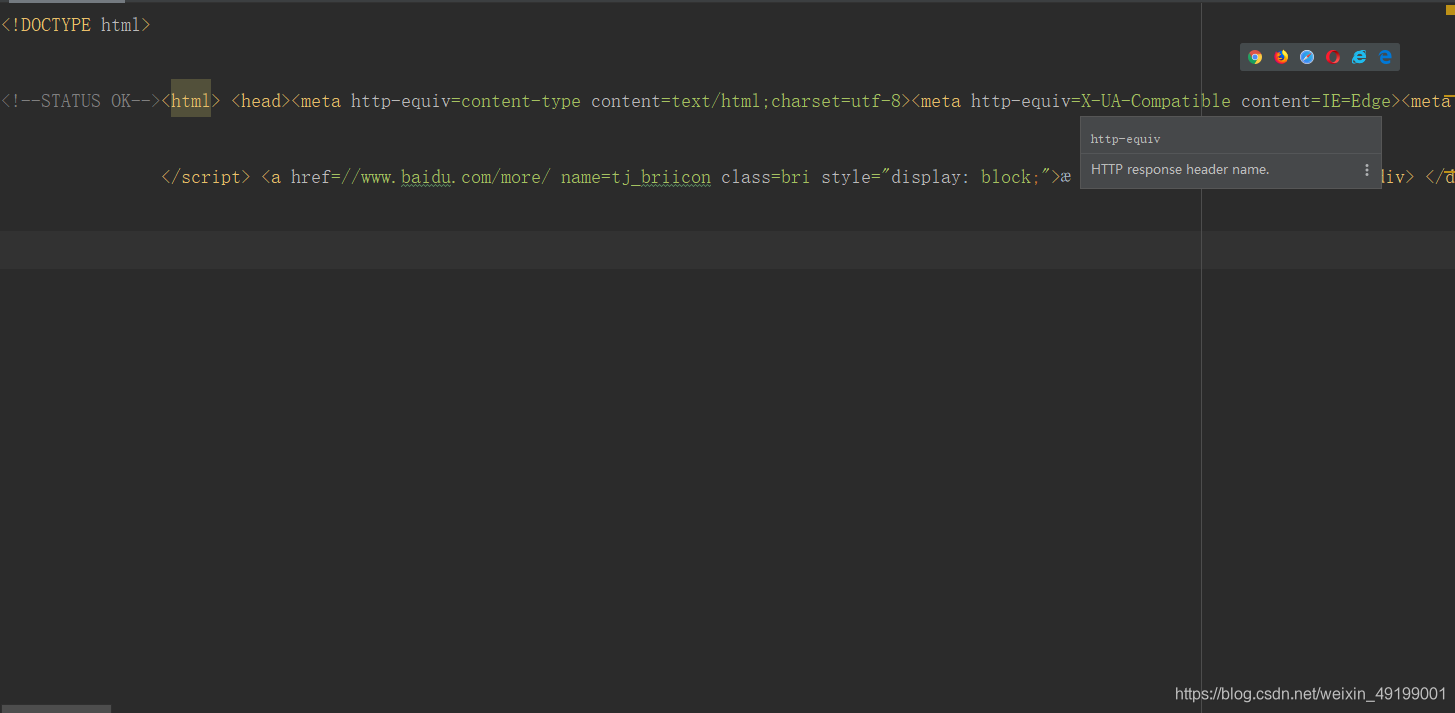Click the HTTP response header name description
Screen dimensions: 1455x713
pos(1180,170)
